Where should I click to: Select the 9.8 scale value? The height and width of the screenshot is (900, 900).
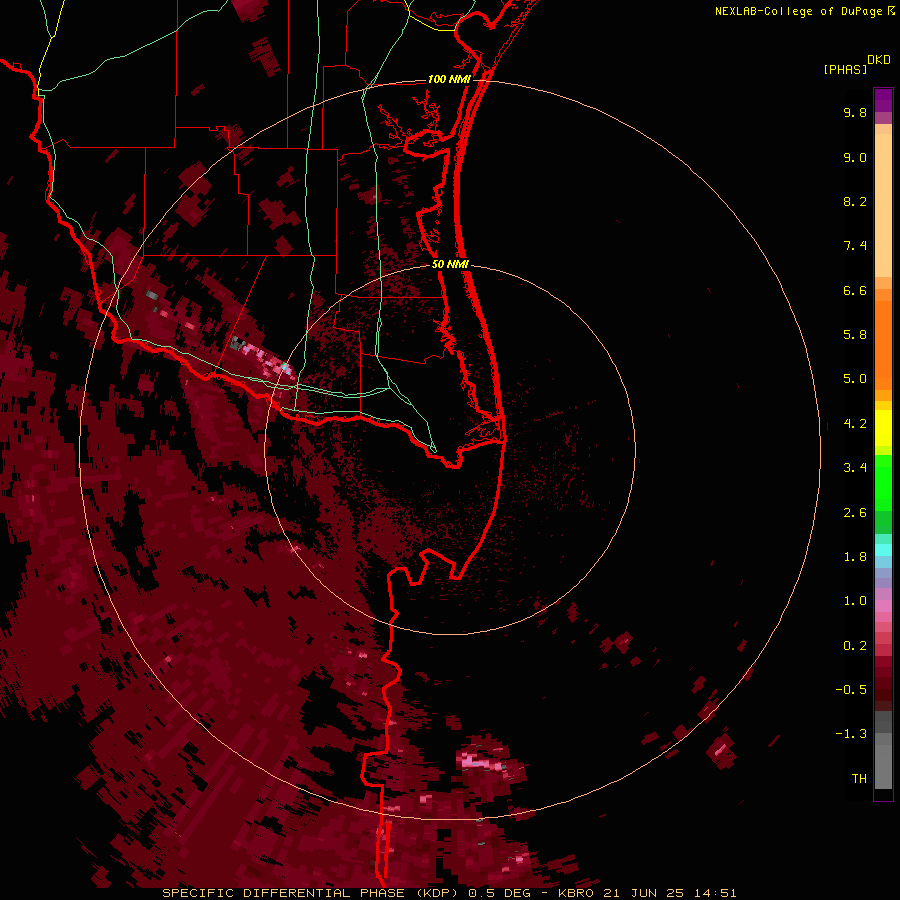[x=855, y=112]
